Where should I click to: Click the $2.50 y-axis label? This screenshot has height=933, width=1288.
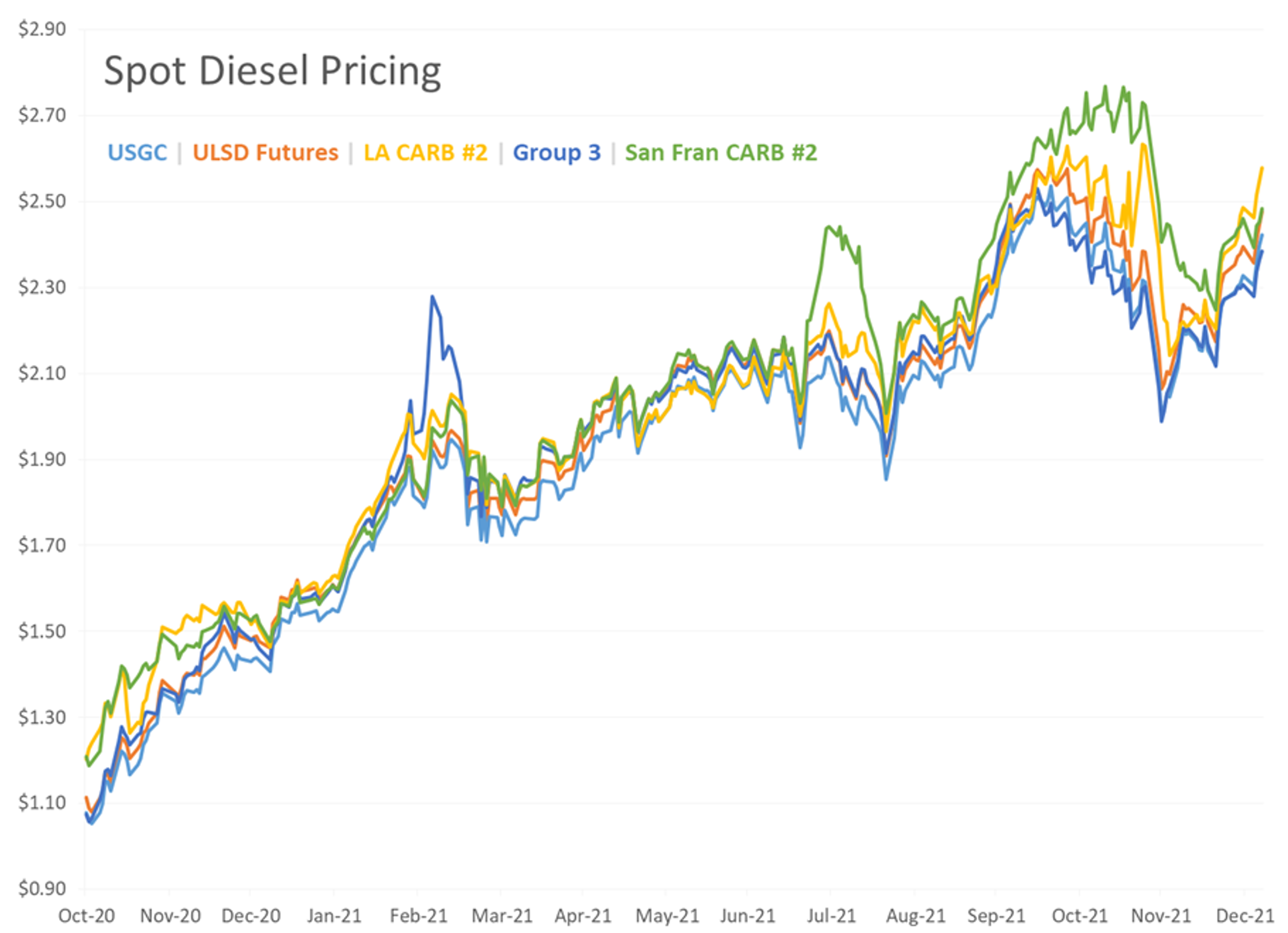pos(42,201)
